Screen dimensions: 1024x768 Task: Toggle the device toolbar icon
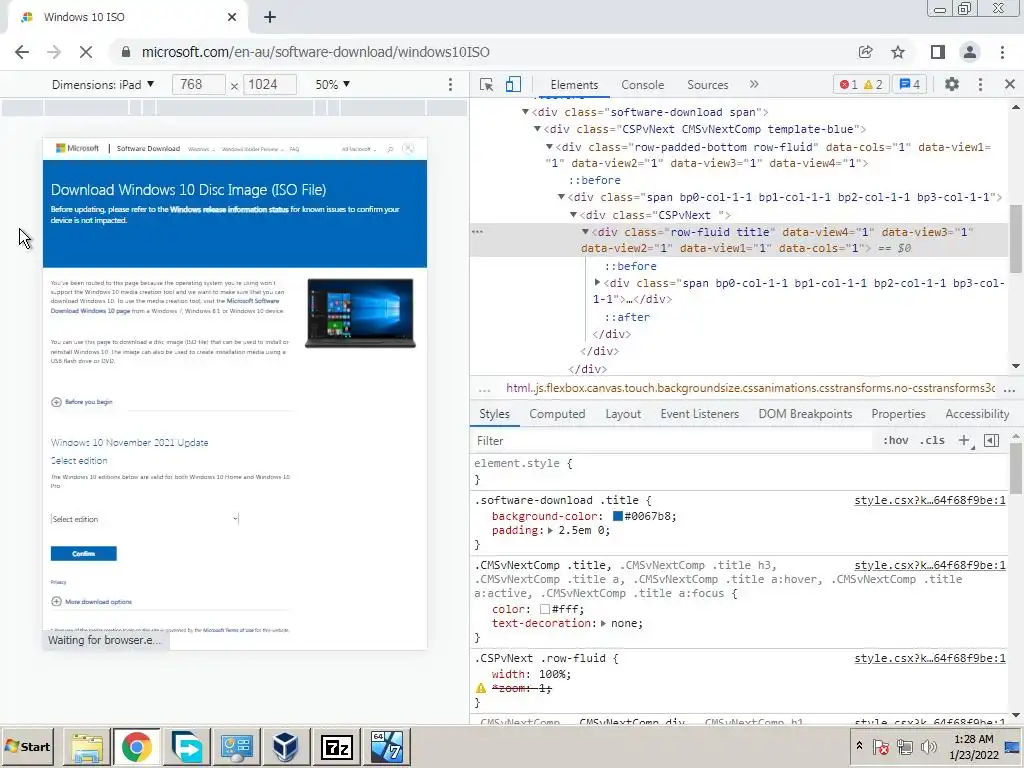click(513, 84)
